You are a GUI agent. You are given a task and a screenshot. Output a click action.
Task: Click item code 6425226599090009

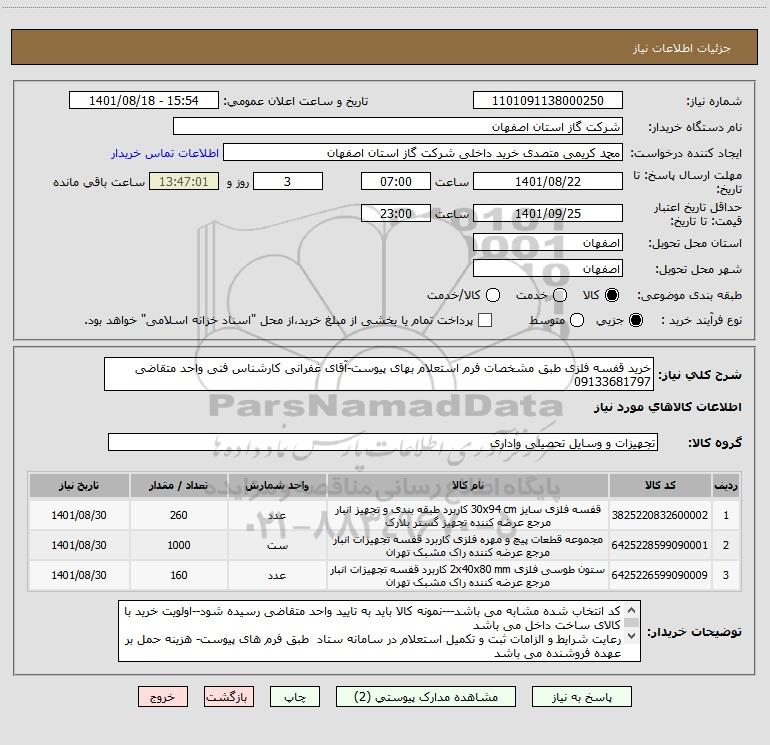coord(660,575)
